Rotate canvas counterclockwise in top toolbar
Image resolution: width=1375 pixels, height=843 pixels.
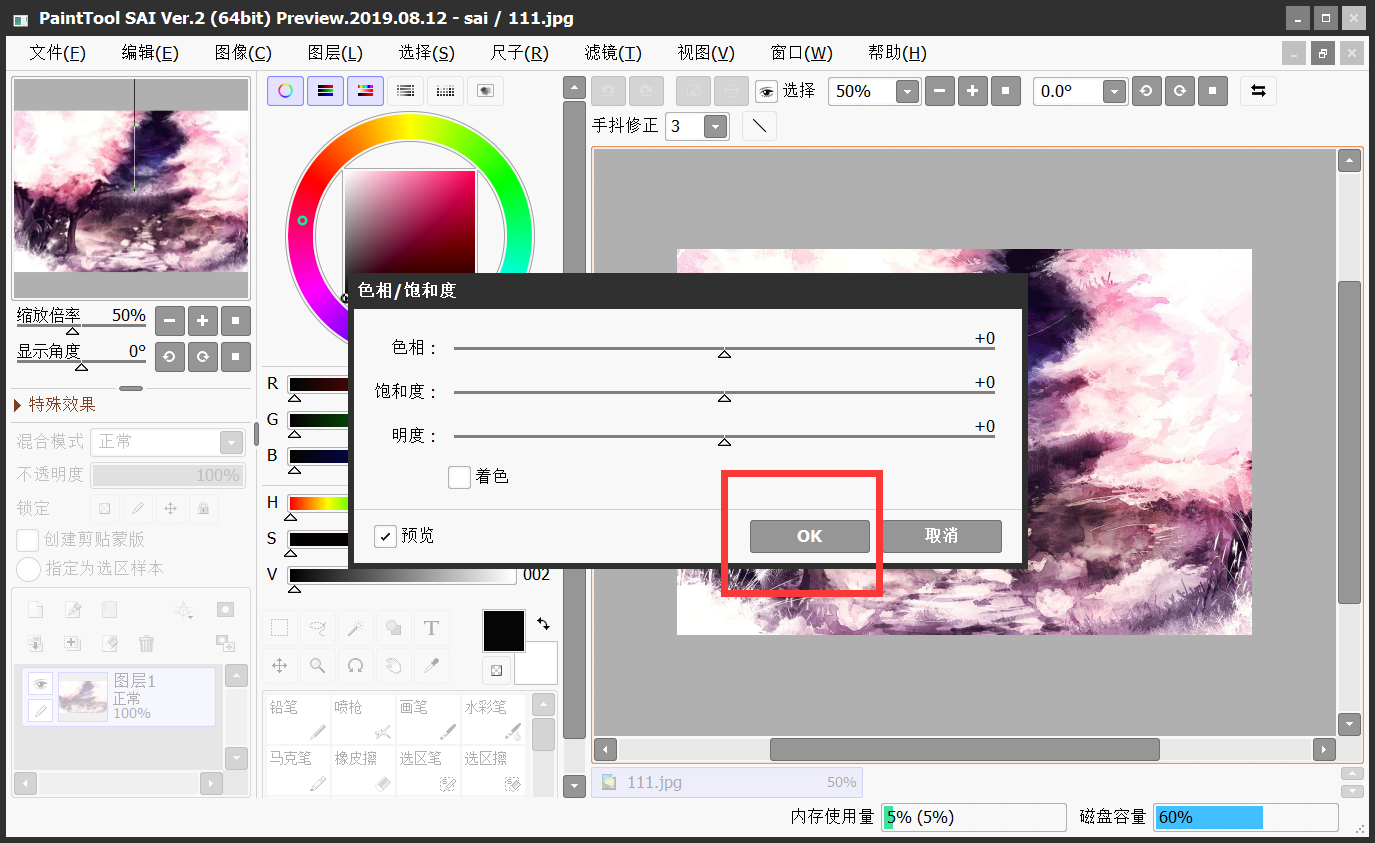click(x=1146, y=91)
